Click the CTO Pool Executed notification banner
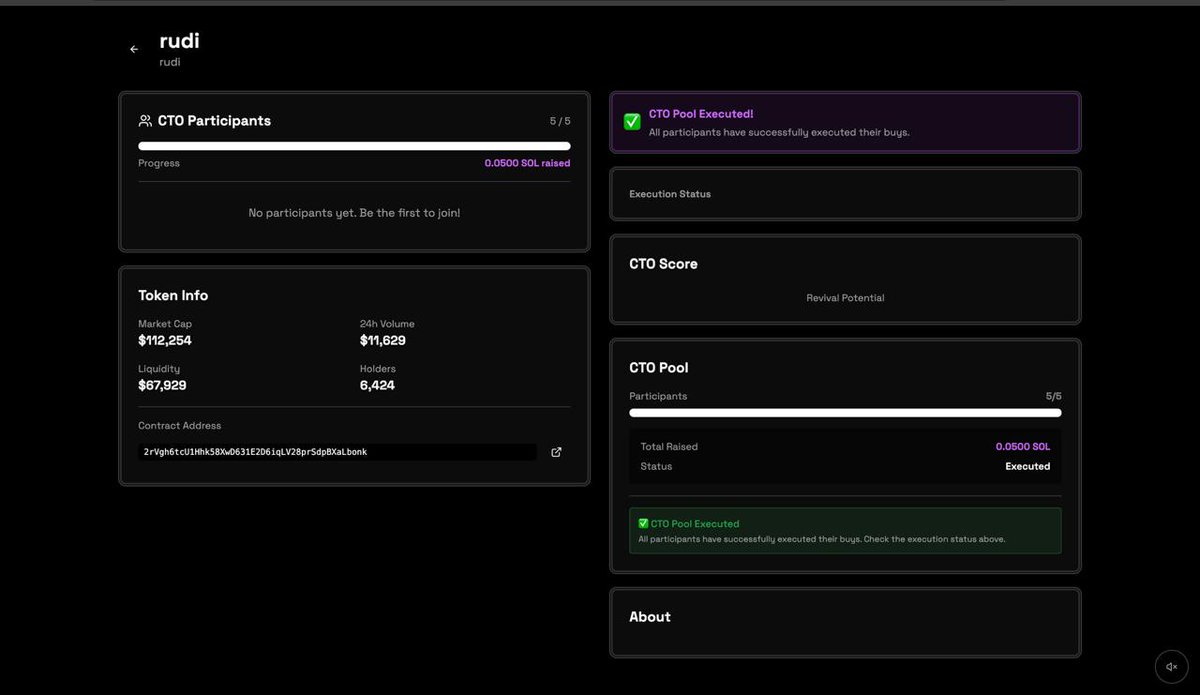 point(845,121)
